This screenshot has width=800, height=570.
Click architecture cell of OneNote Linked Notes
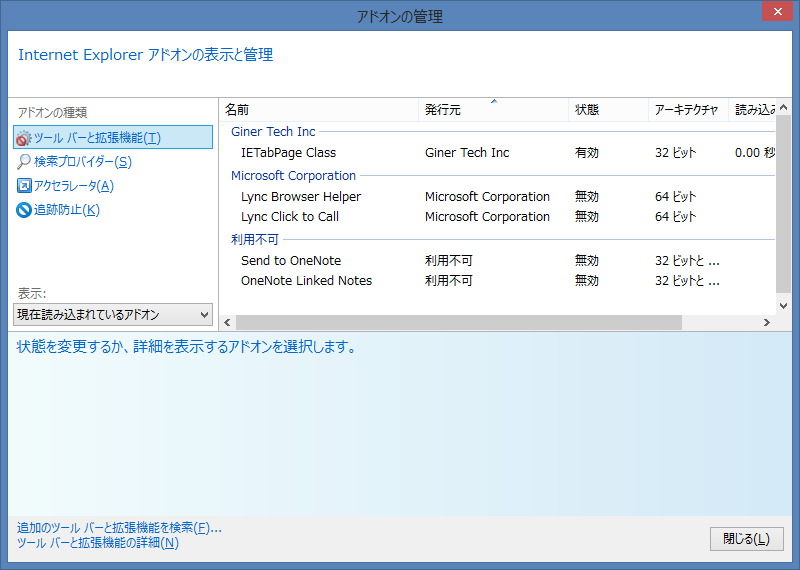coord(687,280)
